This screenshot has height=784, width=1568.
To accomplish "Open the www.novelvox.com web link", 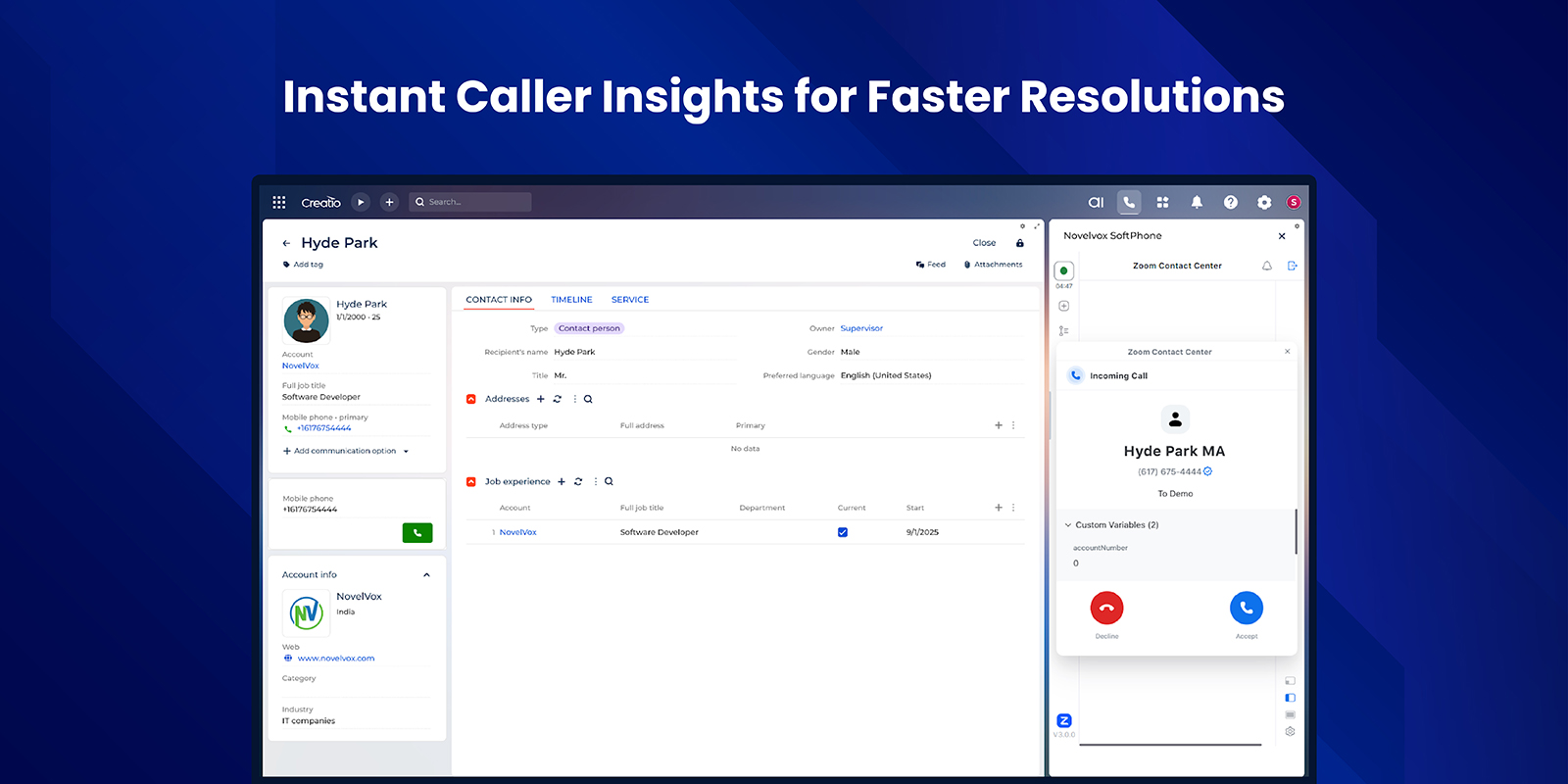I will coord(336,659).
